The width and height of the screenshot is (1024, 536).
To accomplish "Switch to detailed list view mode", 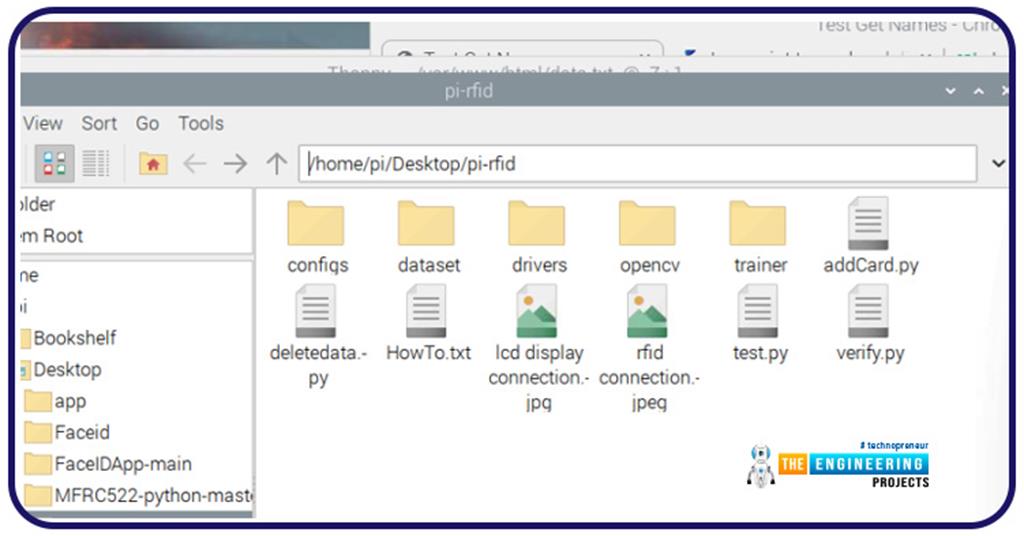I will pos(96,163).
